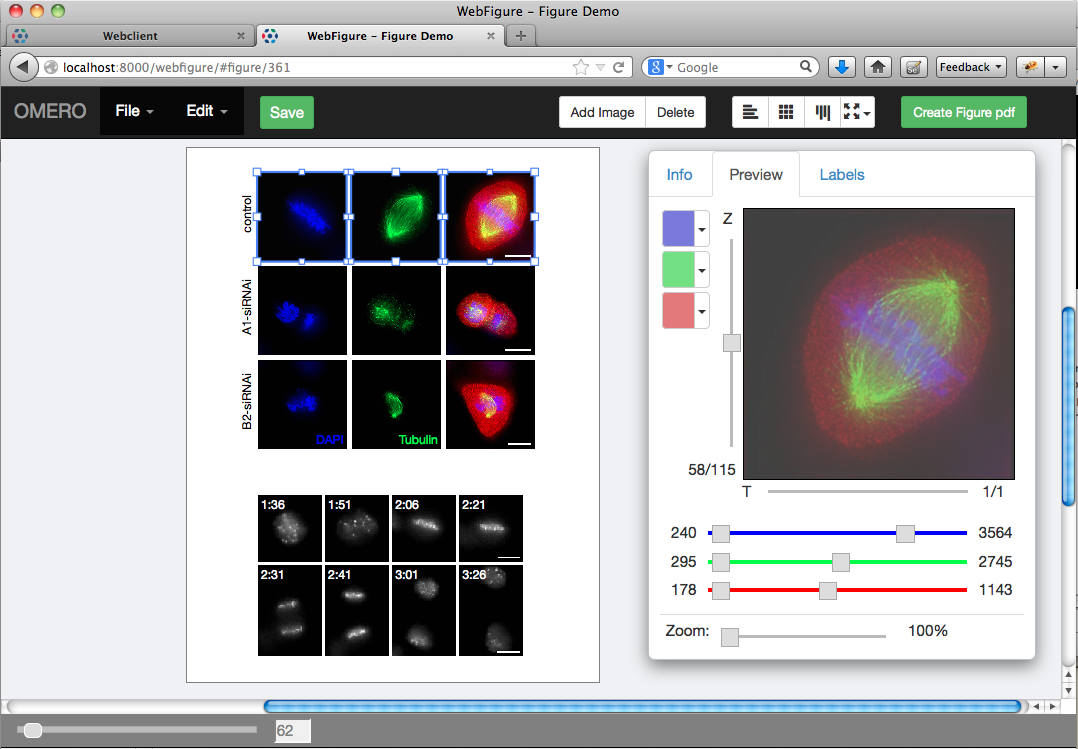The height and width of the screenshot is (749, 1078).
Task: Reload page with the refresh icon
Action: 619,67
